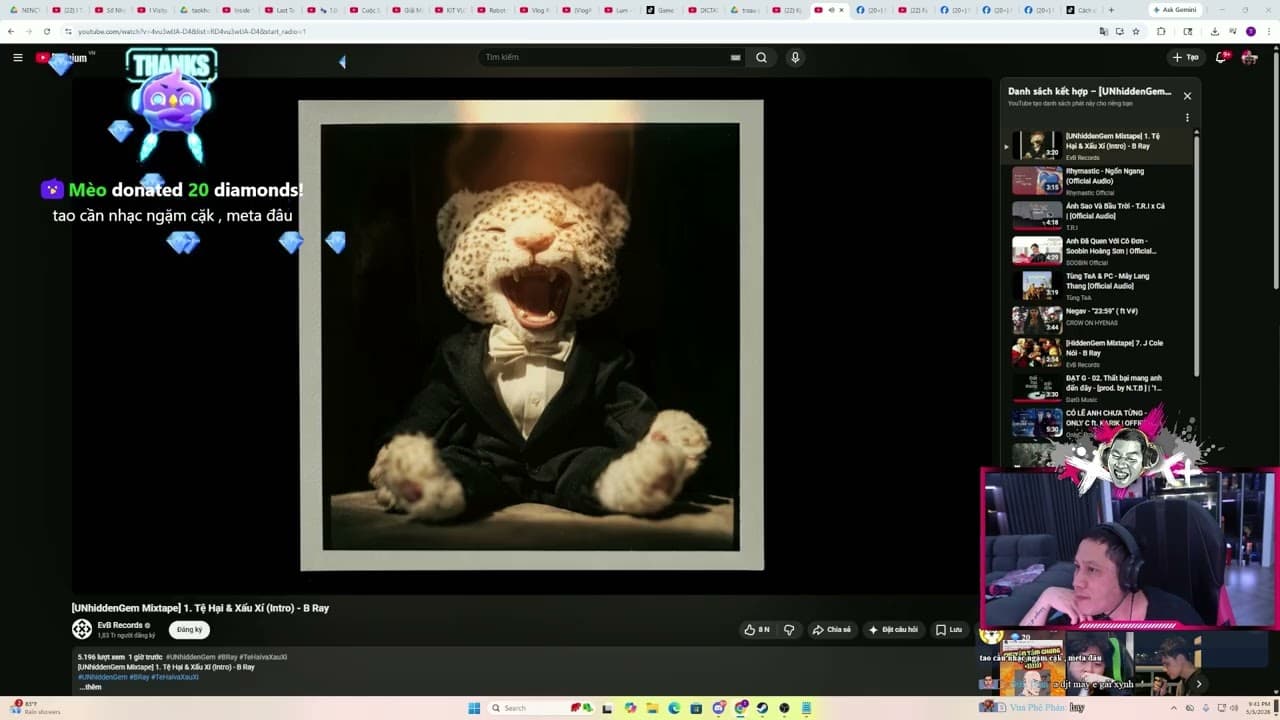The height and width of the screenshot is (720, 1280).
Task: Click the Đặt câu hỏi button
Action: point(893,630)
